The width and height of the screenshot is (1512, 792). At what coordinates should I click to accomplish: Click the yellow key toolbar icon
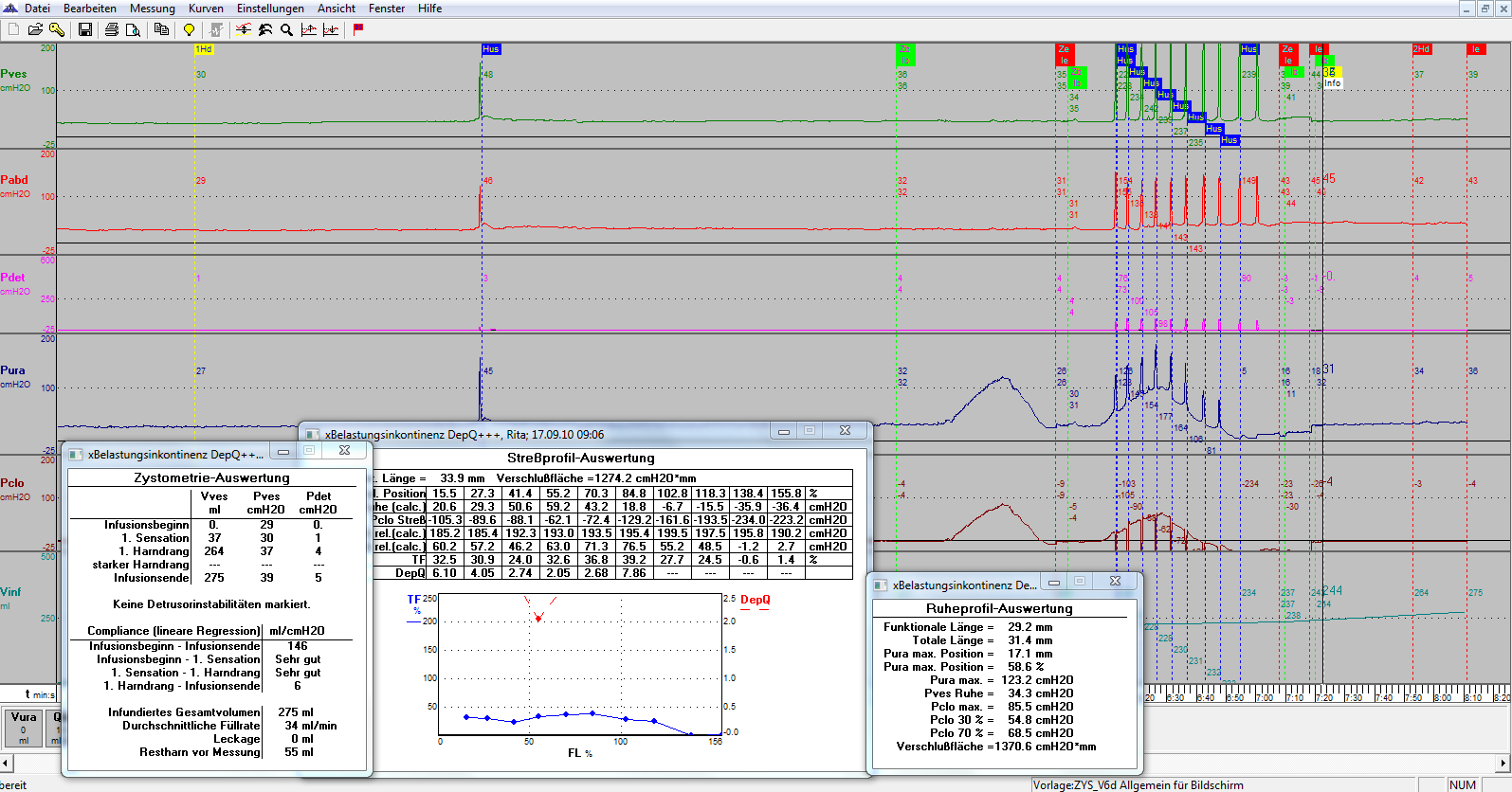[x=57, y=29]
